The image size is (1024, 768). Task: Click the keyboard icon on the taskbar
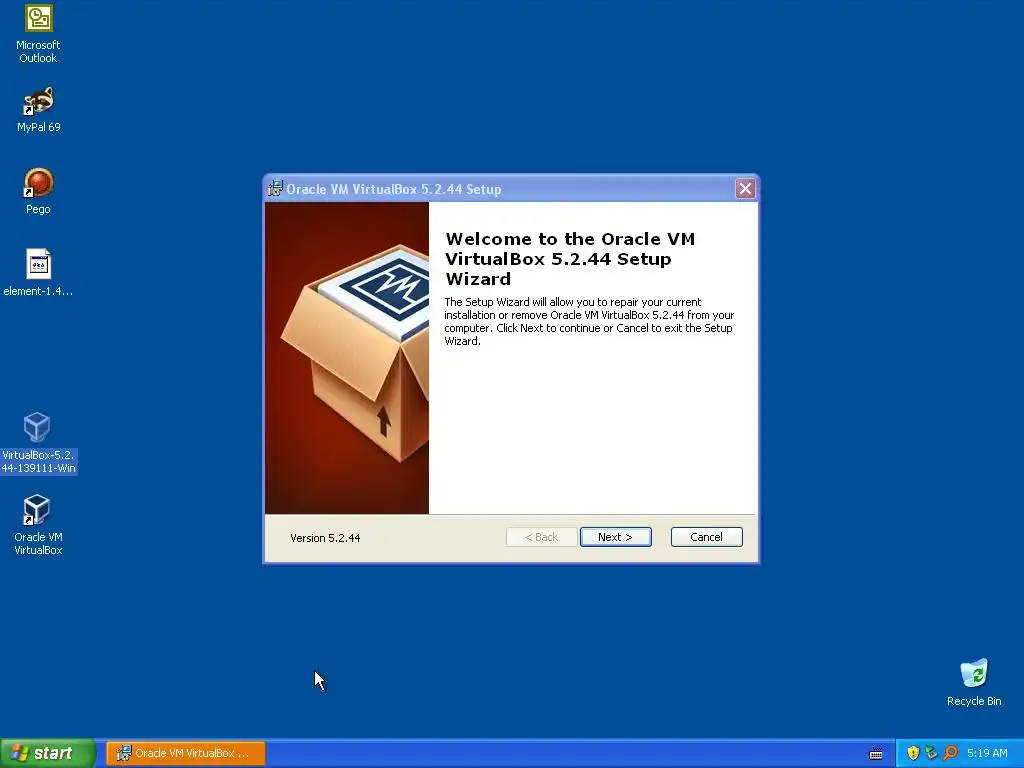(x=876, y=754)
